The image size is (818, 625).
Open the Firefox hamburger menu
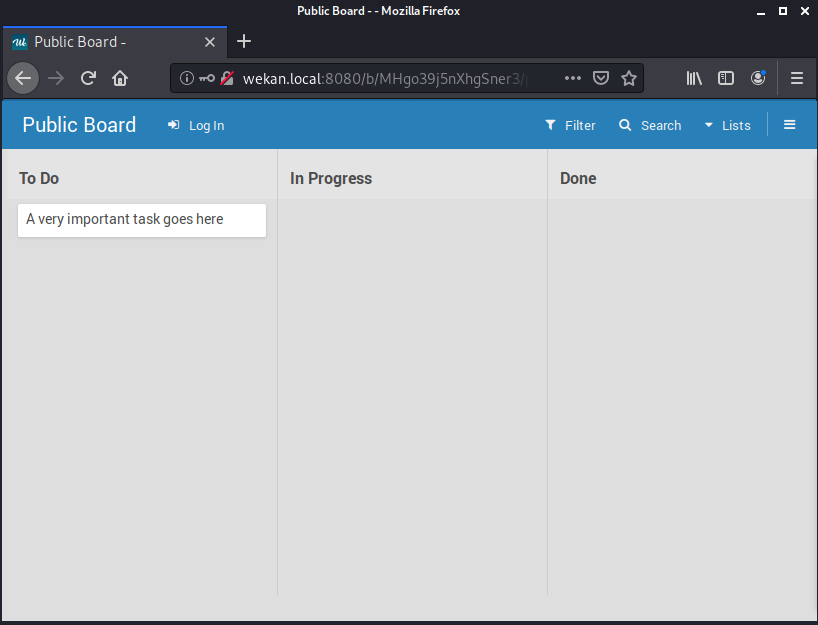coord(796,78)
